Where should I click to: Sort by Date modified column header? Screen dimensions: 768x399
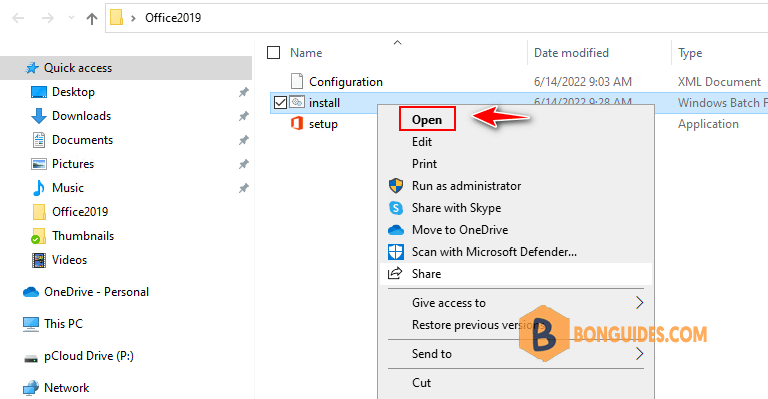click(571, 53)
